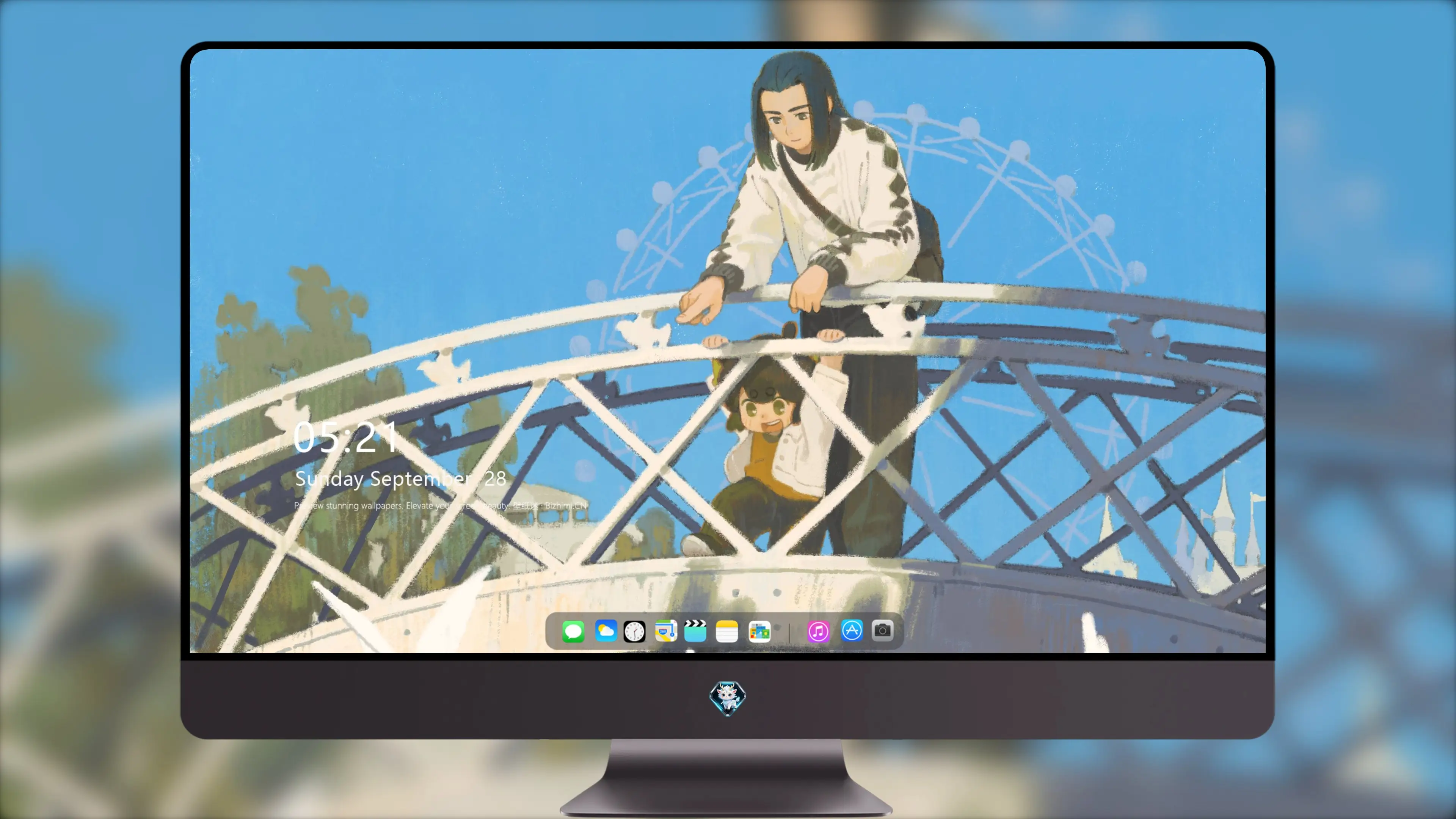Open the wallpaper gallery app icon
This screenshot has width=1456, height=819.
[x=759, y=631]
